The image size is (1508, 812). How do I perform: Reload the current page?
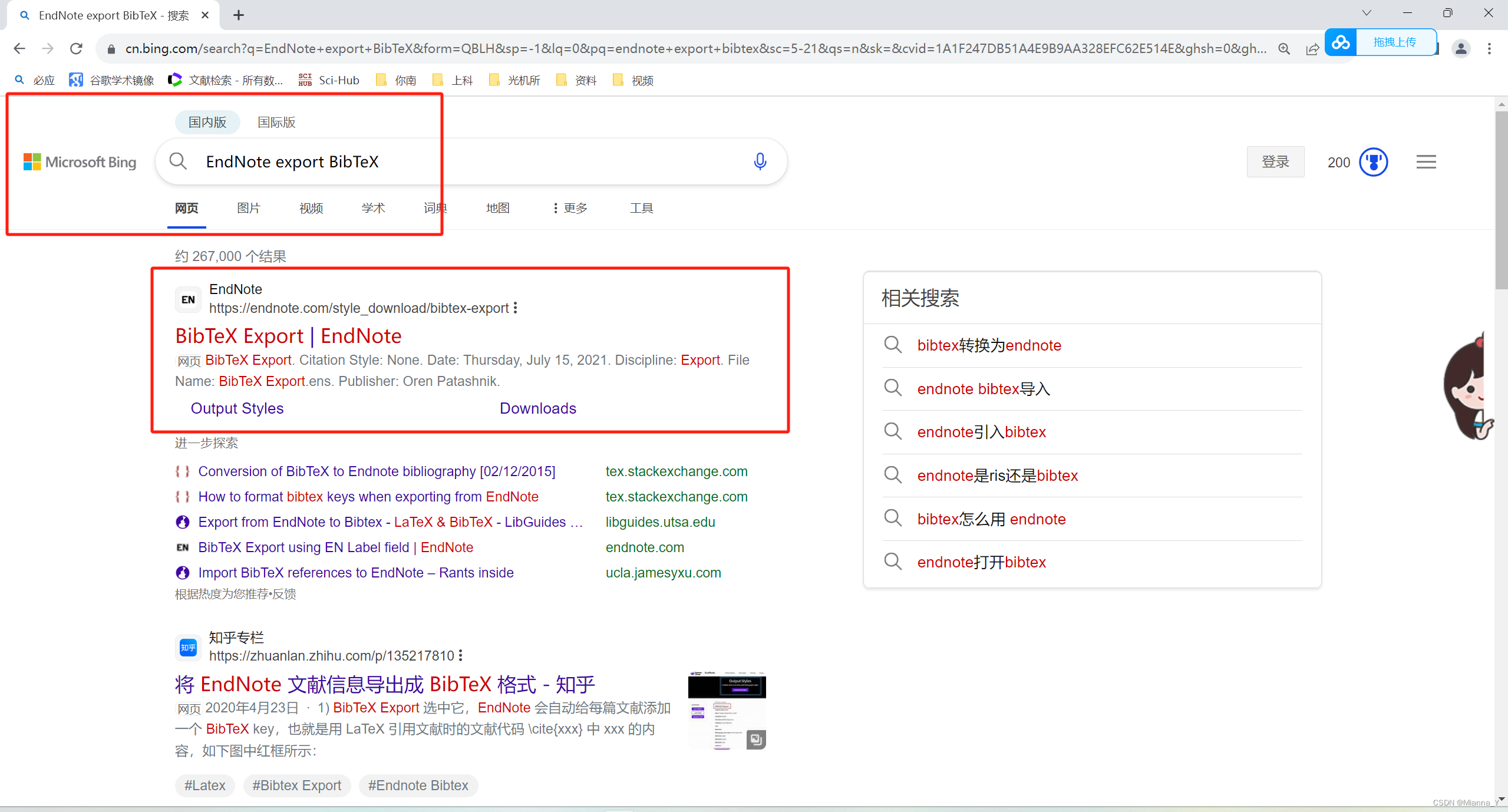[76, 49]
